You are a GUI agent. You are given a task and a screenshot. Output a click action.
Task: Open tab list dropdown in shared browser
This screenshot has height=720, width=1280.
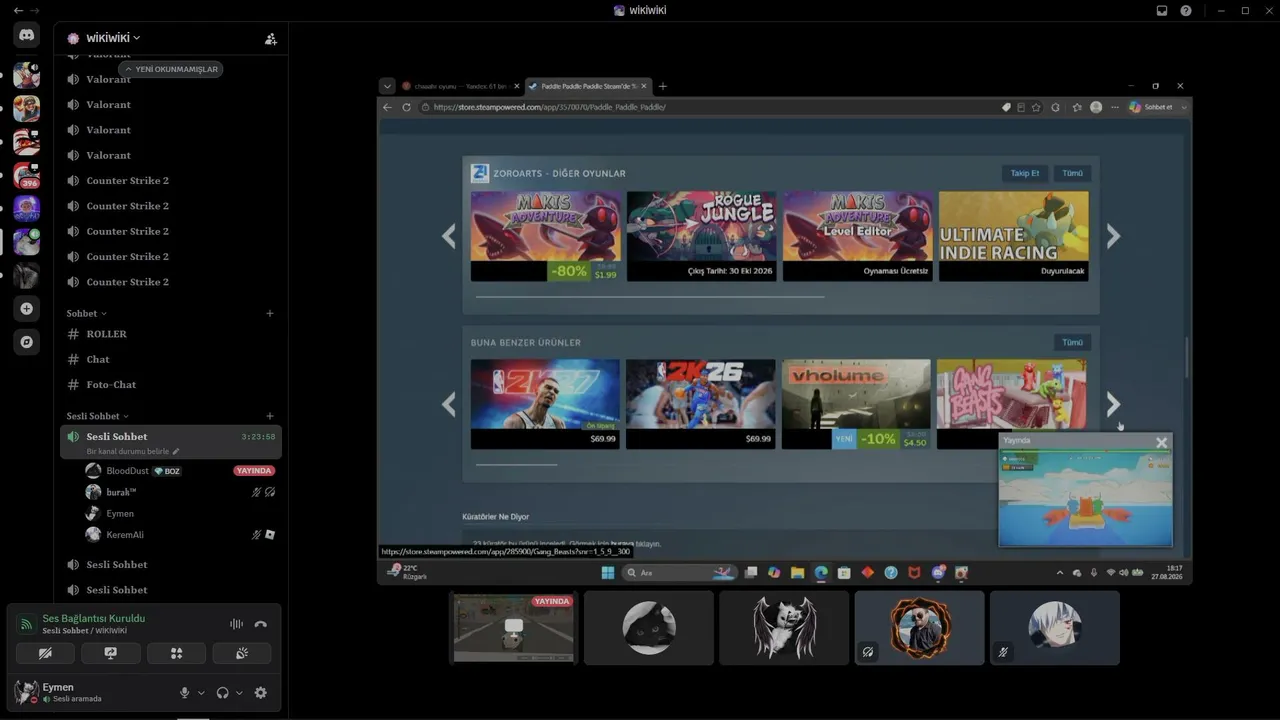click(387, 86)
